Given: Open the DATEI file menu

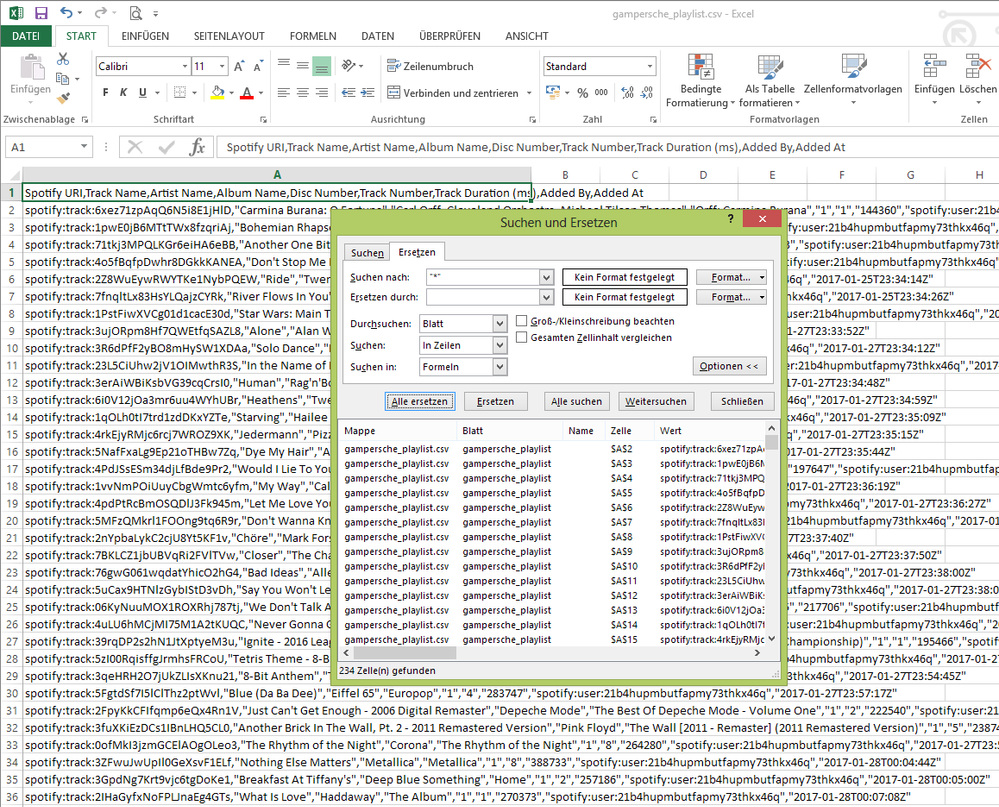Looking at the screenshot, I should click(x=26, y=36).
